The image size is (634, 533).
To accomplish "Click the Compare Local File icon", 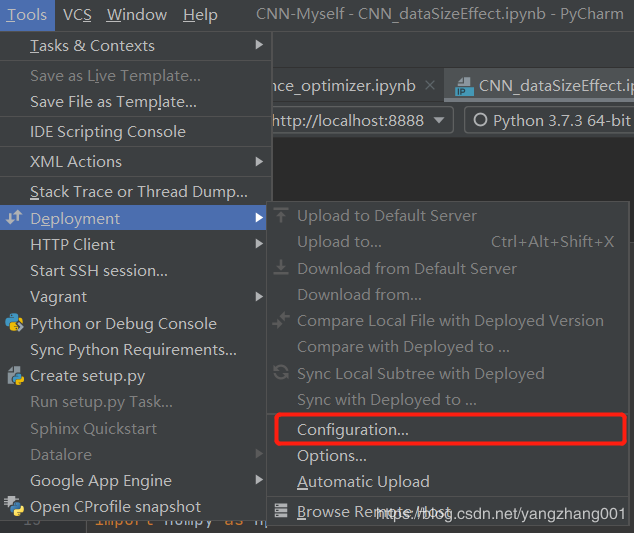I will point(281,320).
